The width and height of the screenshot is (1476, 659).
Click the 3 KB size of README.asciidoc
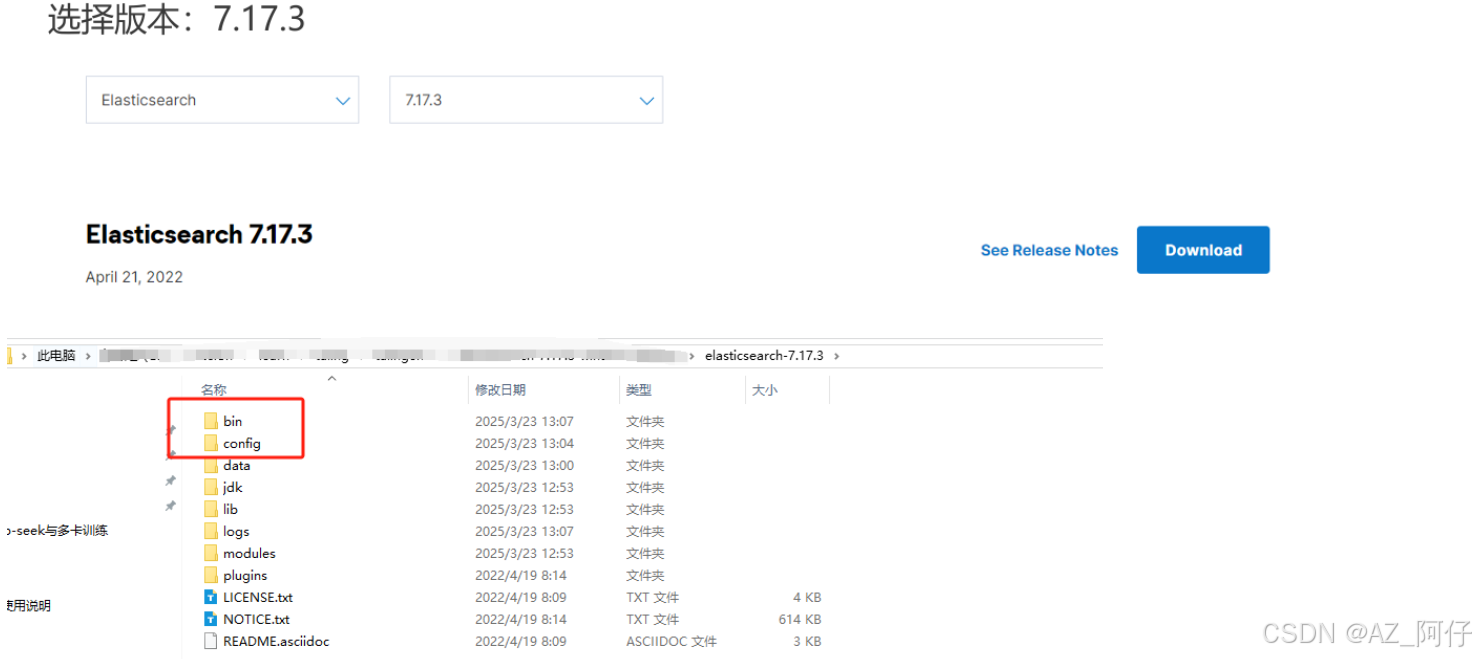pos(807,641)
